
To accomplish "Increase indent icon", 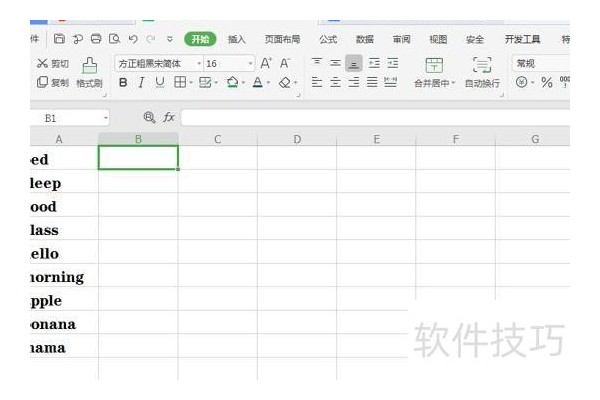I will (393, 63).
